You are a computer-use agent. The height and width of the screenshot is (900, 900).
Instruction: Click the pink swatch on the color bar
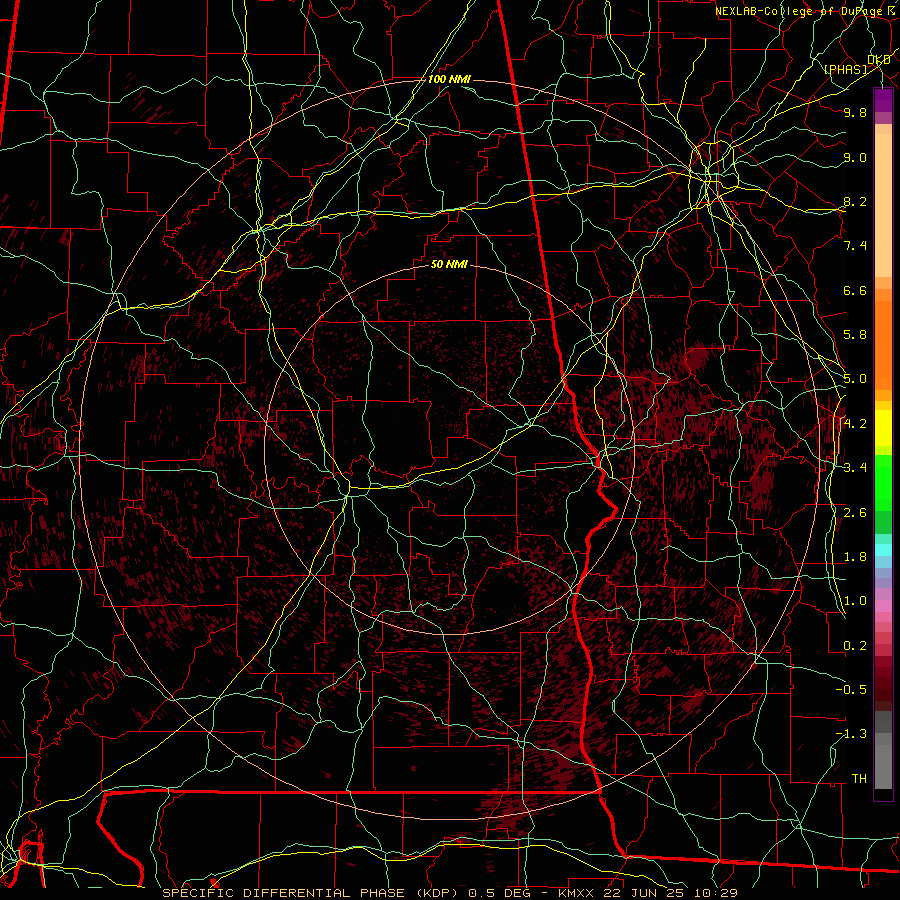click(x=883, y=606)
